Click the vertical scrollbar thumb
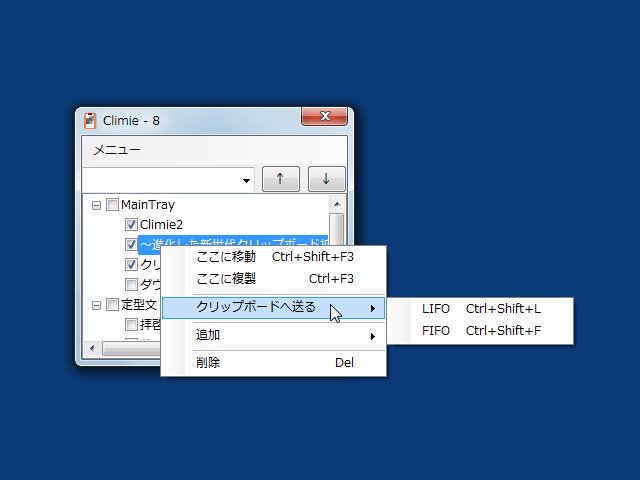Image resolution: width=640 pixels, height=480 pixels. click(337, 229)
